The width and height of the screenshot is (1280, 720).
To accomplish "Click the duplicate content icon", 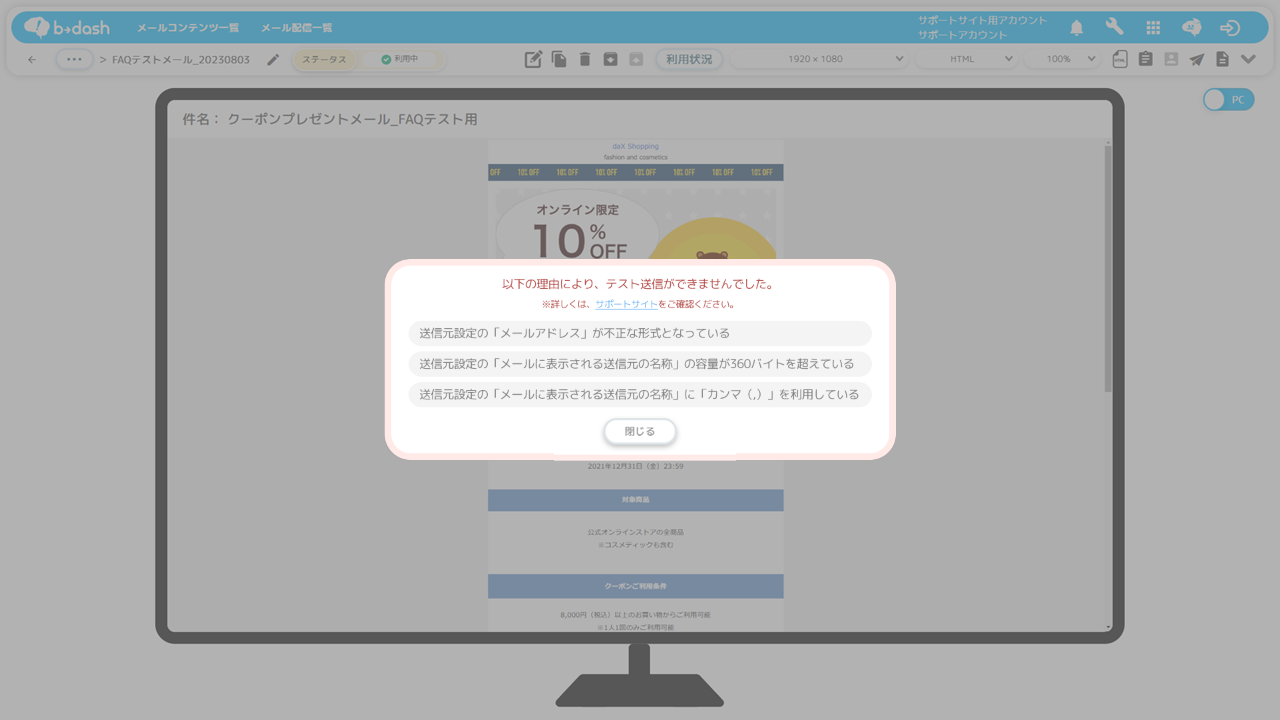I will click(x=559, y=59).
